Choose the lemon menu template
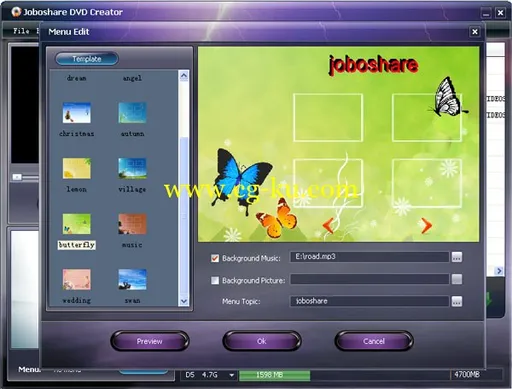Viewport: 512px width, 389px height. 77,168
